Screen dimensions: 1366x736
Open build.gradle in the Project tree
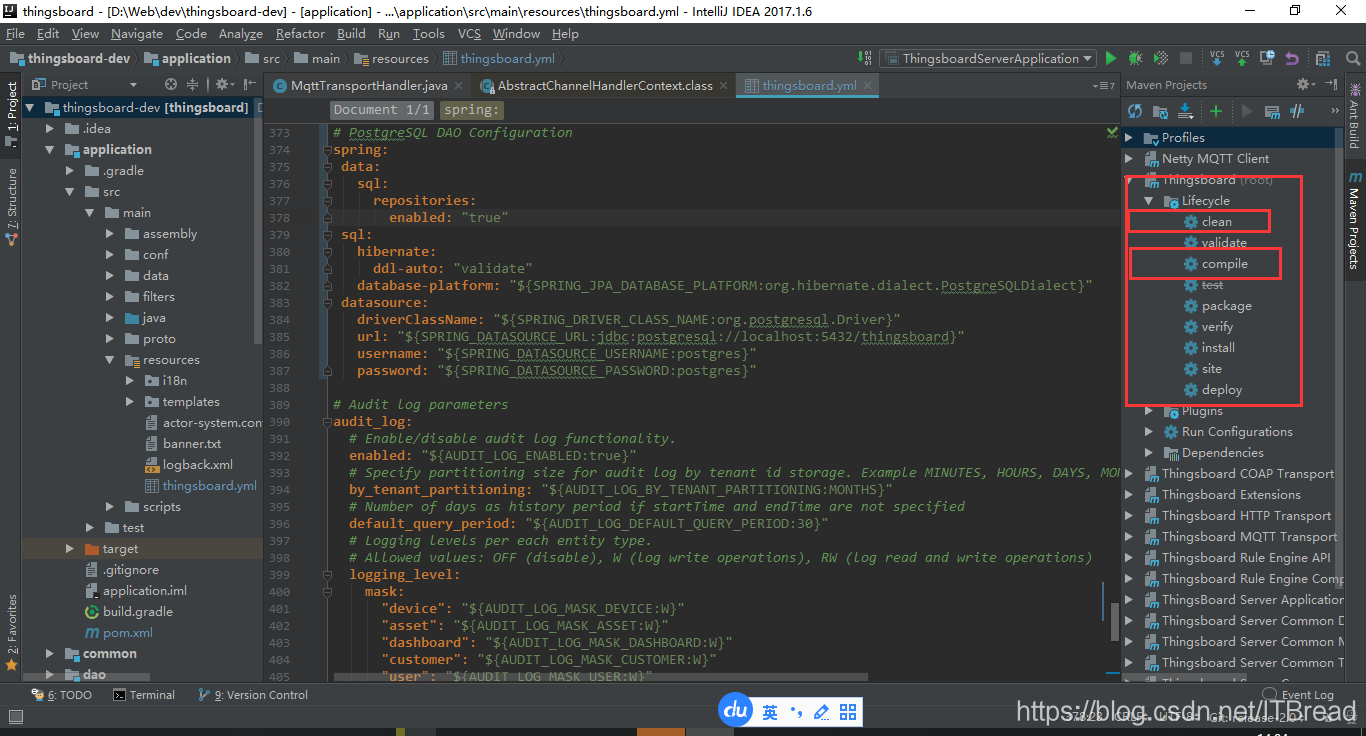pos(138,612)
